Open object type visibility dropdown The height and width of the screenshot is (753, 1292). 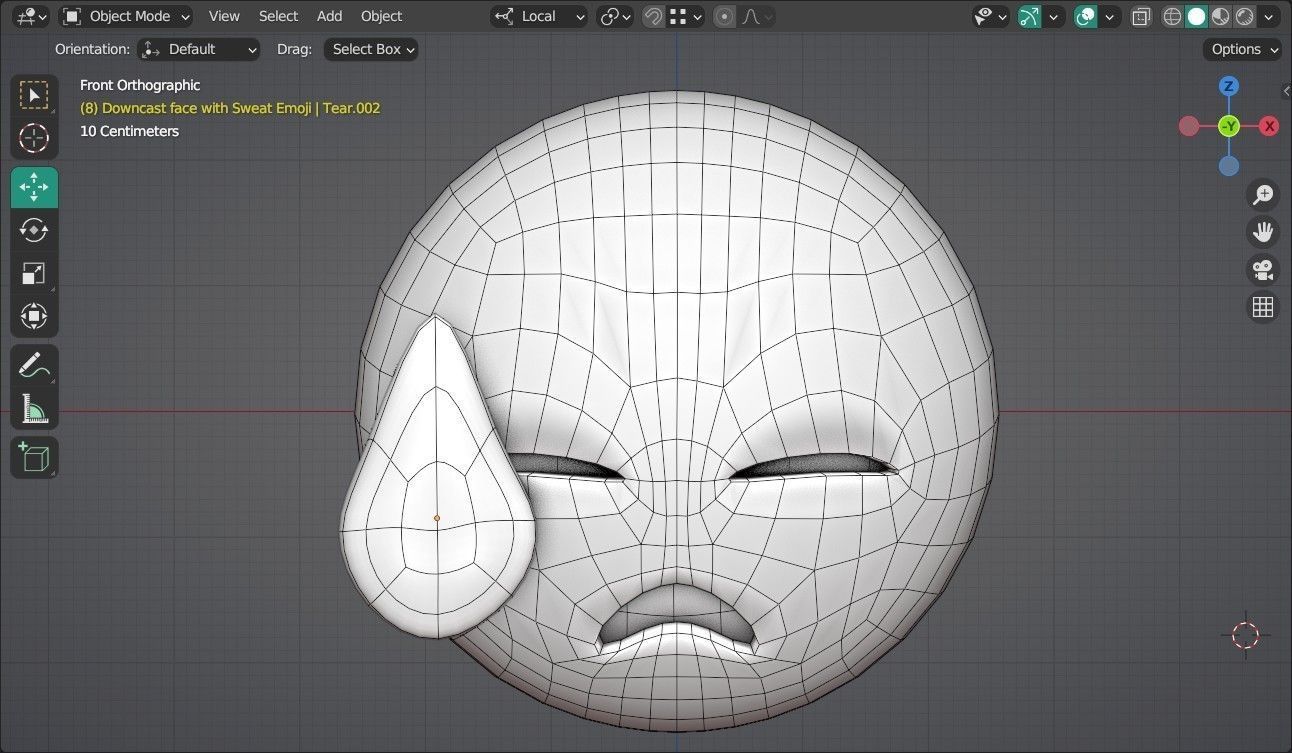click(x=991, y=16)
